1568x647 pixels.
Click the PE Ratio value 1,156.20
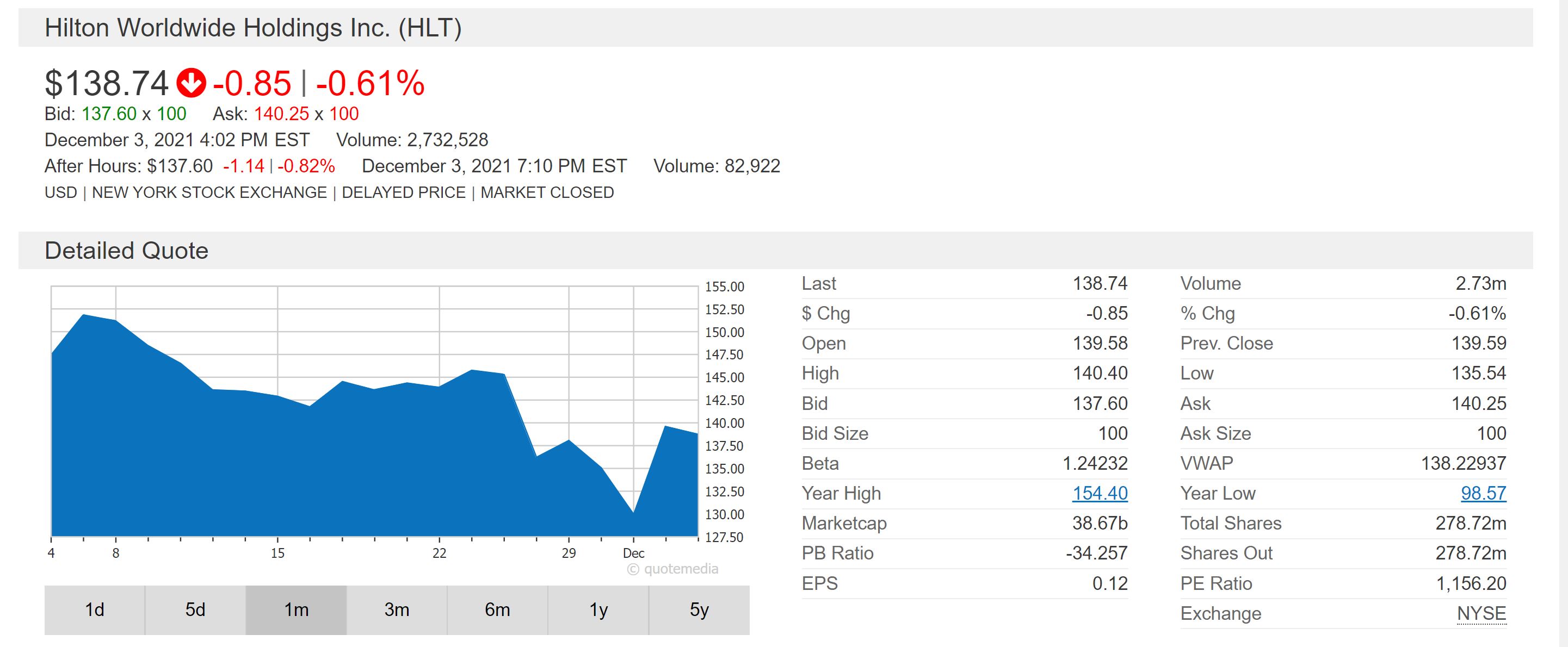[x=1471, y=584]
